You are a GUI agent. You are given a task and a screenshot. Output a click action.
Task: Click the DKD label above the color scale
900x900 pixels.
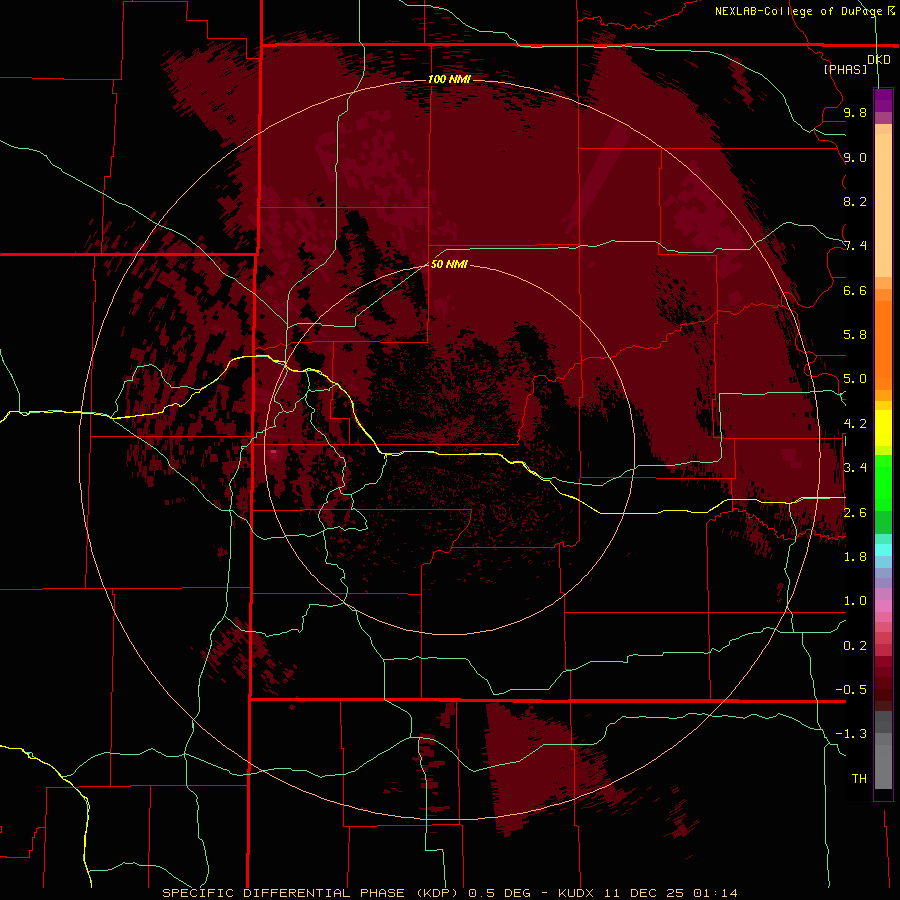coord(879,59)
